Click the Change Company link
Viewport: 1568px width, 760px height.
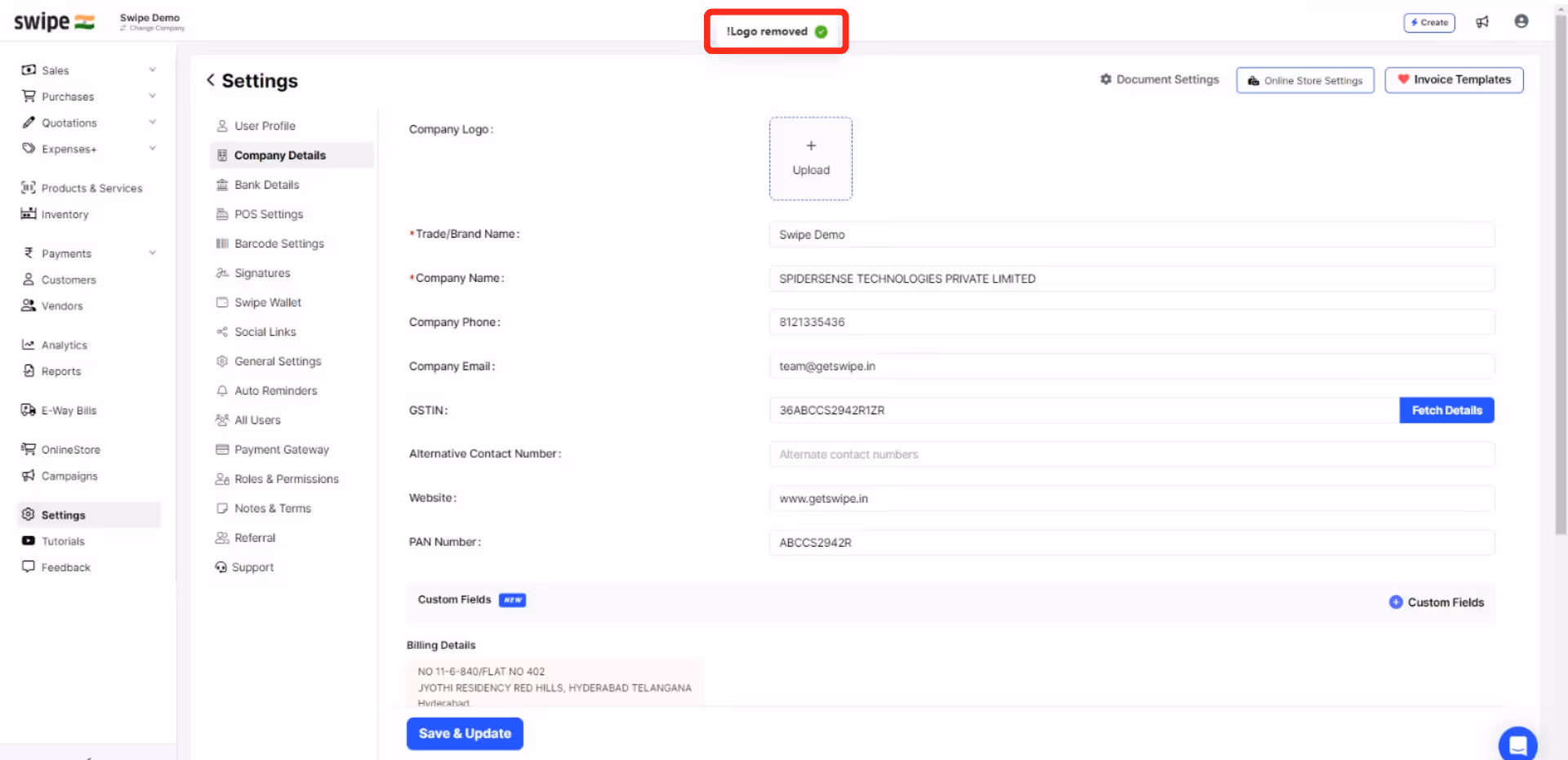click(153, 29)
